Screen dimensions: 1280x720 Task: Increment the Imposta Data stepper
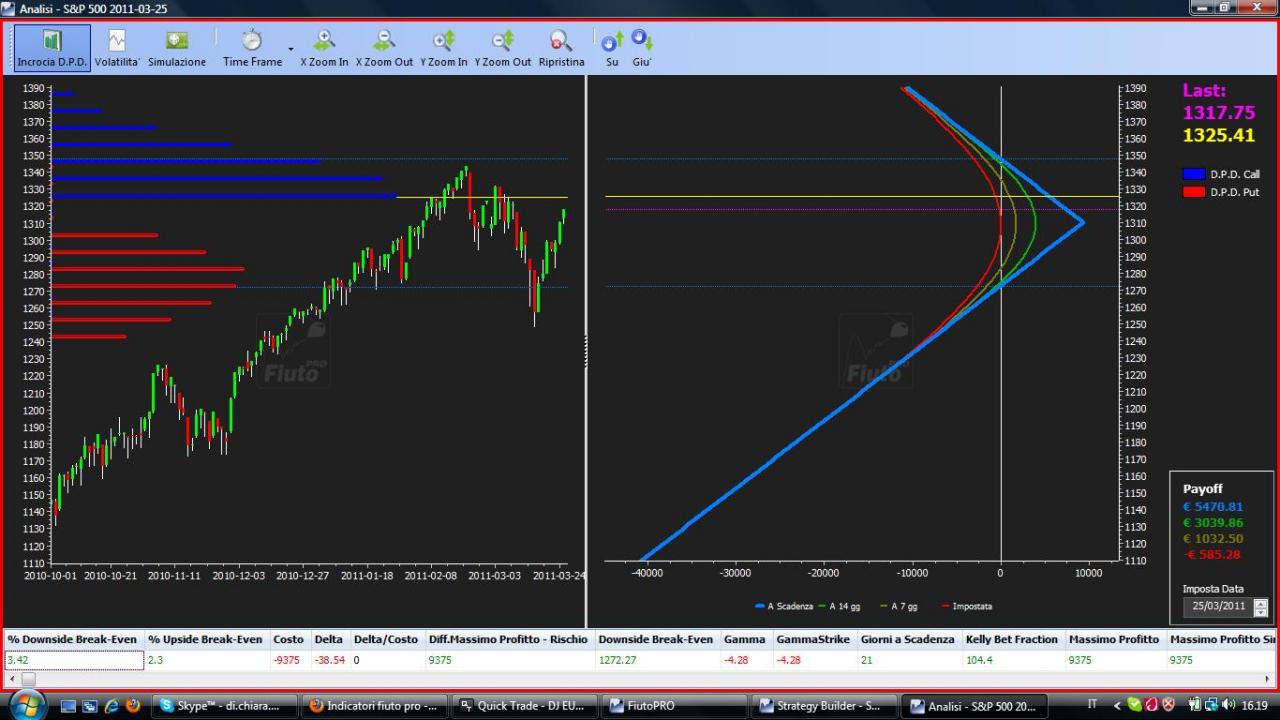click(1260, 602)
